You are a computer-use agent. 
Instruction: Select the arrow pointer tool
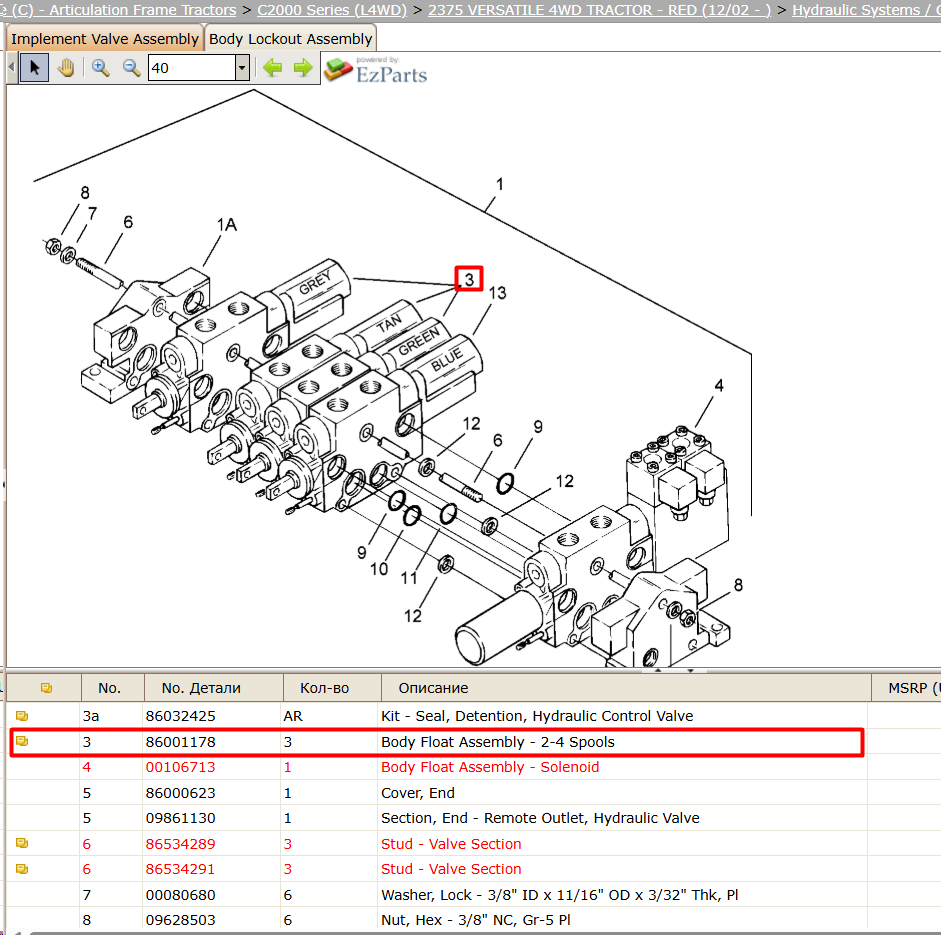pos(34,67)
